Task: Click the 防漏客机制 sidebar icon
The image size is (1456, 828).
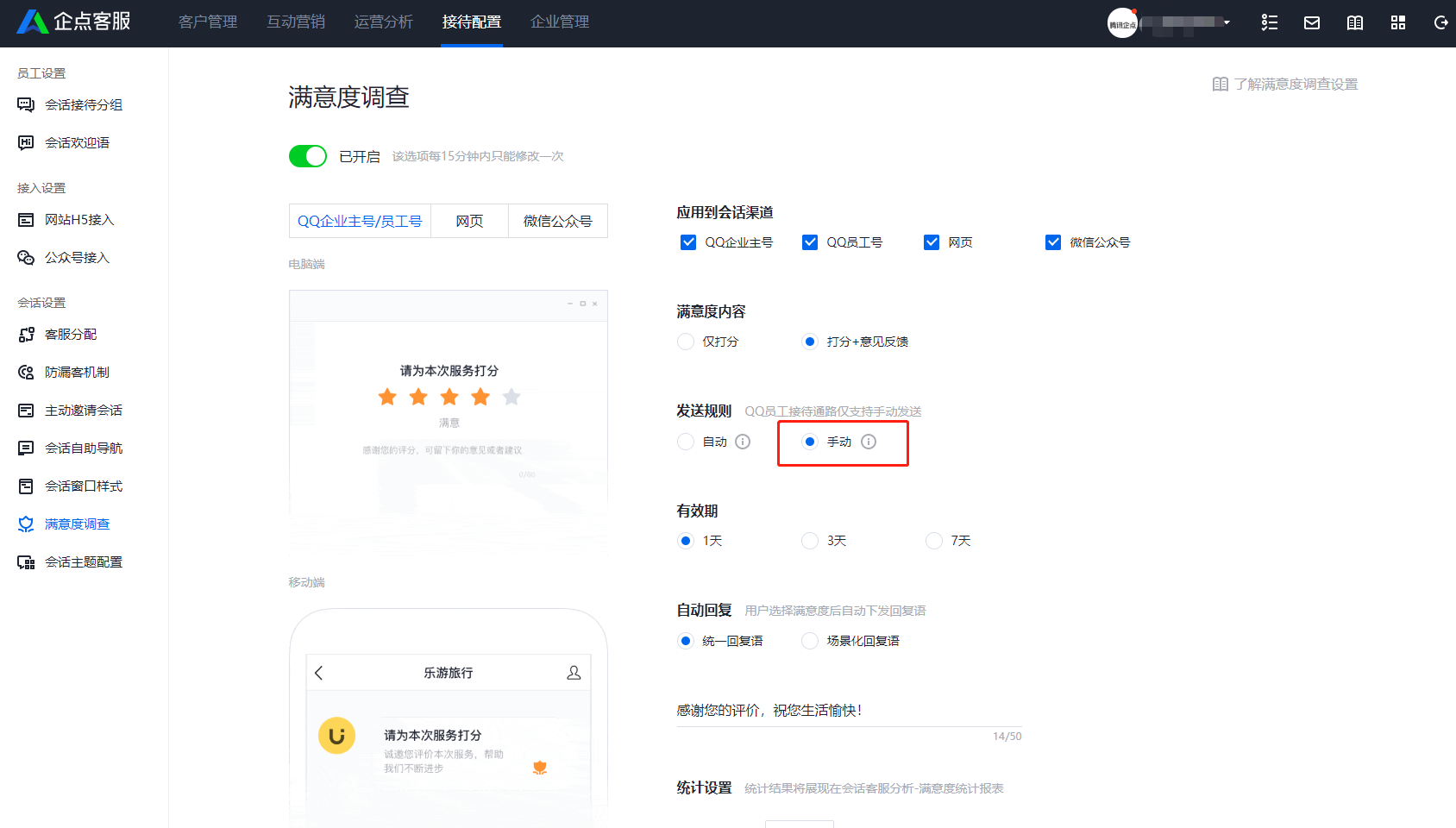Action: click(26, 373)
